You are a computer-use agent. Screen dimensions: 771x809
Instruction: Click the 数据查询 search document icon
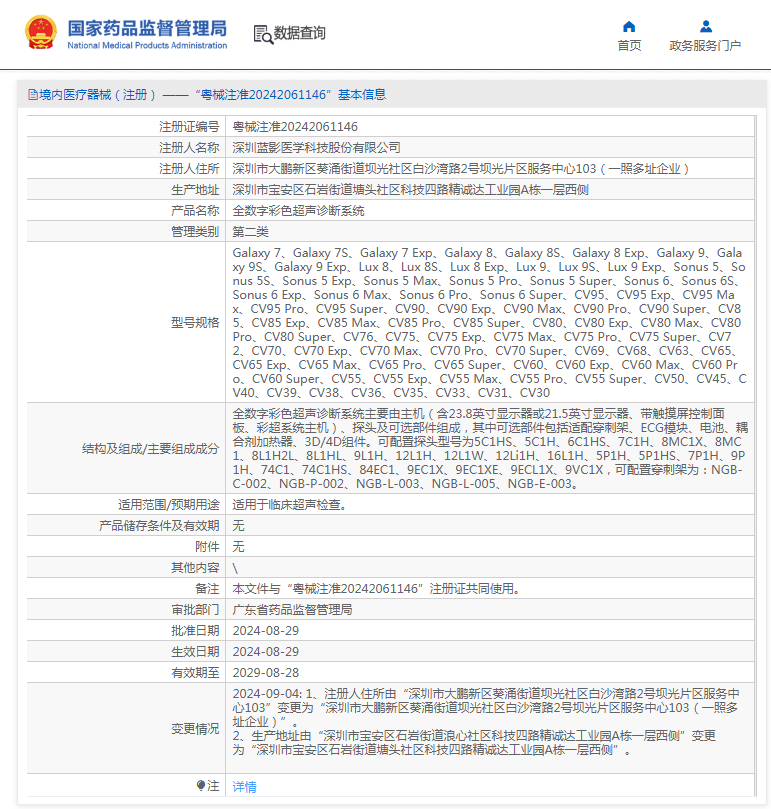[x=263, y=34]
